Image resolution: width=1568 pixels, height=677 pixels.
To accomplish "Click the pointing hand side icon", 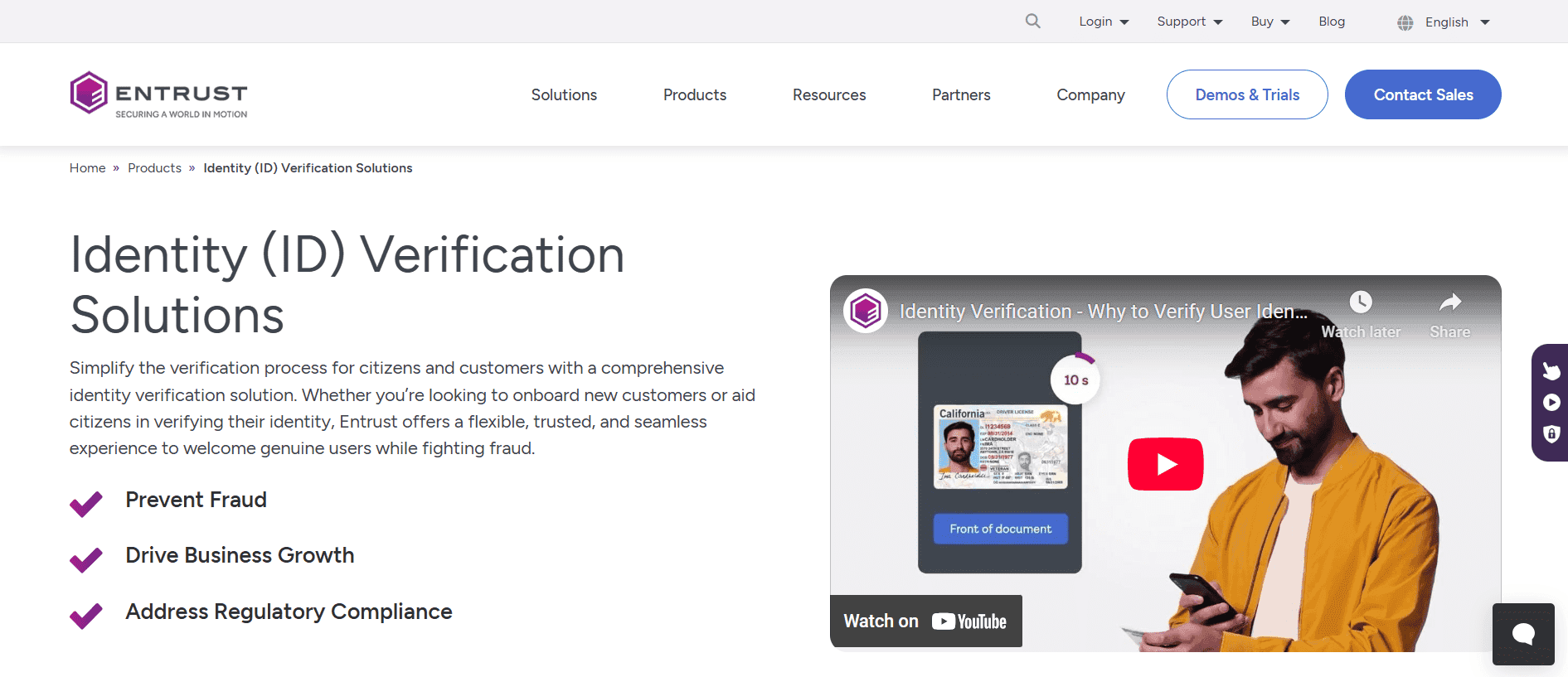I will tap(1551, 370).
